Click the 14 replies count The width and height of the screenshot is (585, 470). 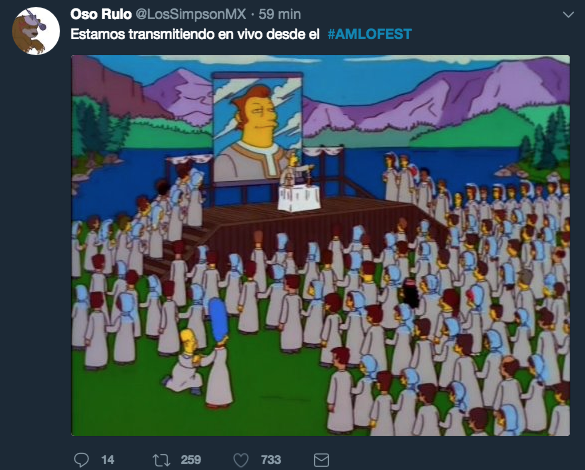point(107,460)
